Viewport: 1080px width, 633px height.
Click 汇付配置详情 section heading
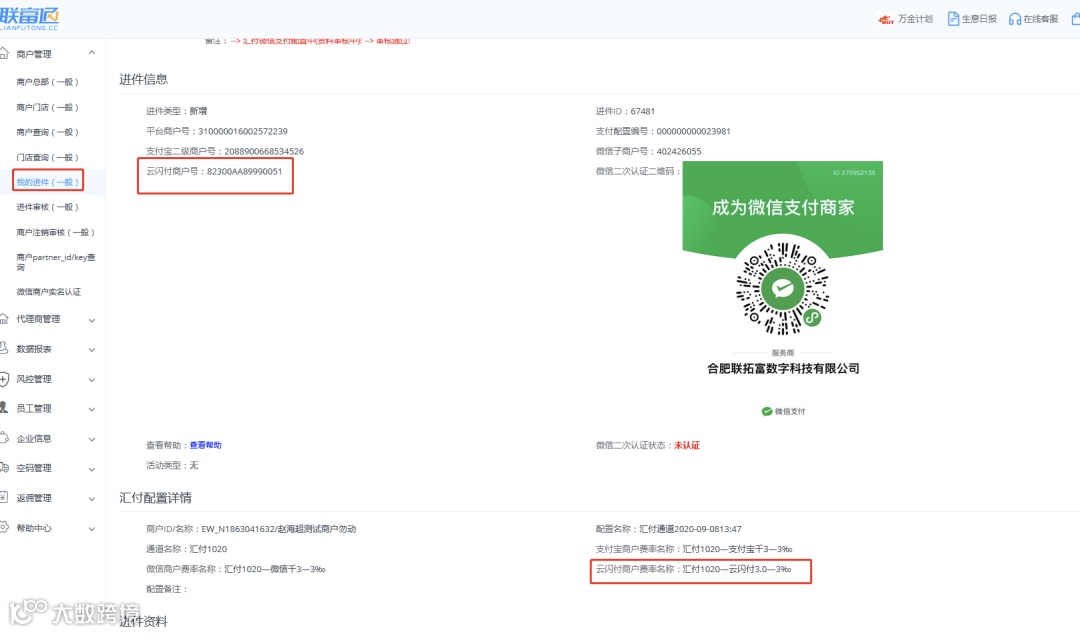[x=156, y=497]
